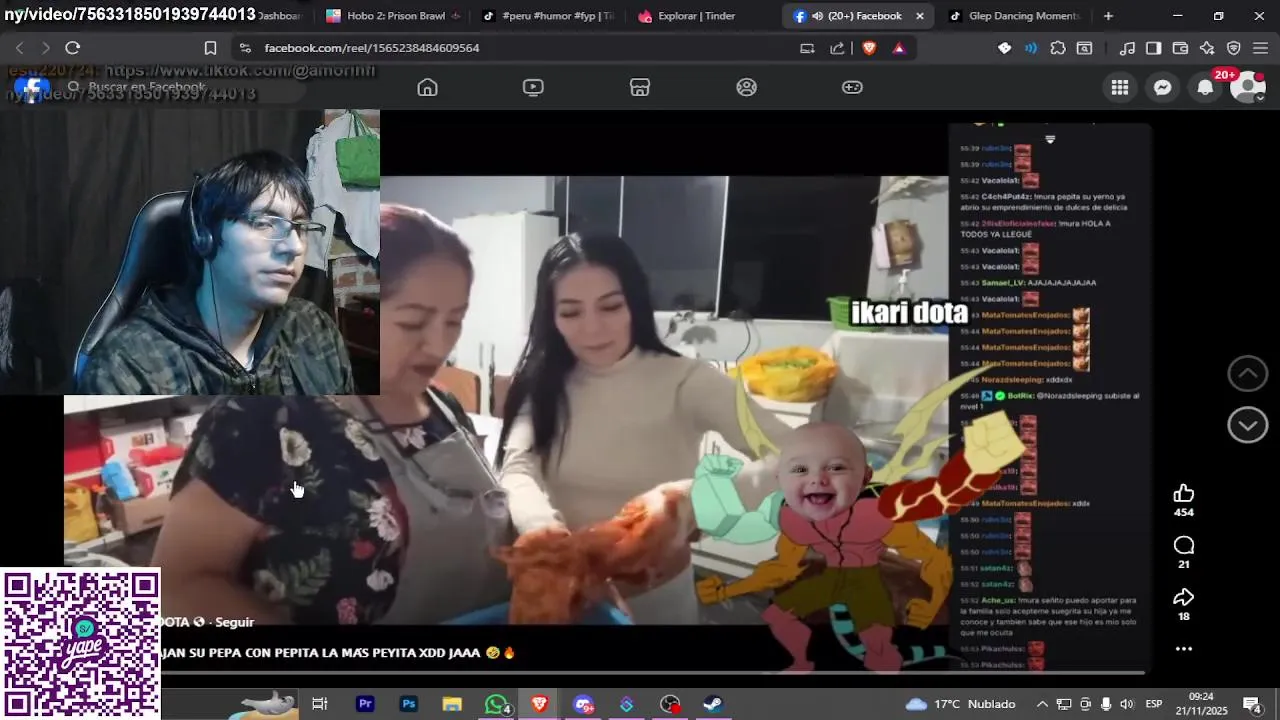Switch to the Glep Dancing Moments tab
The width and height of the screenshot is (1280, 720).
(1013, 16)
